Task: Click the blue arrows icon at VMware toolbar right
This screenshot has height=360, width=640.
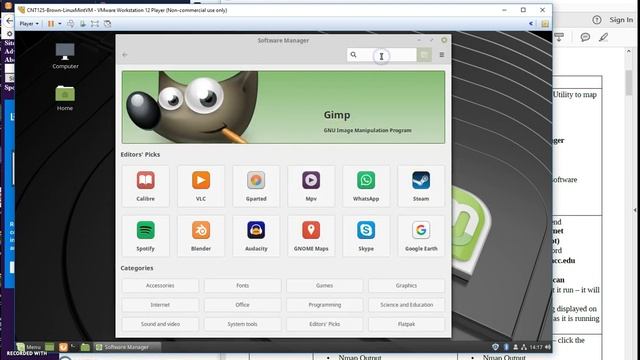Action: click(x=531, y=24)
